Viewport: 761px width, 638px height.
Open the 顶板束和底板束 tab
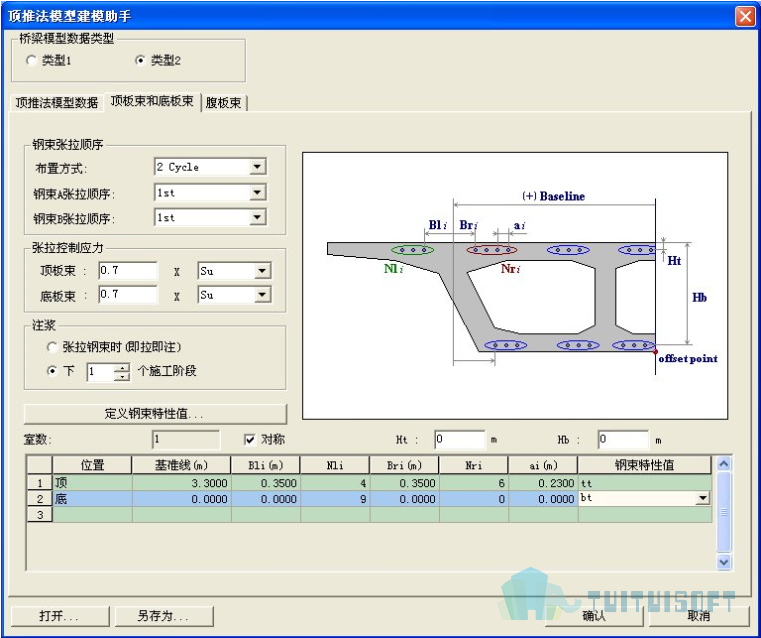click(x=152, y=101)
